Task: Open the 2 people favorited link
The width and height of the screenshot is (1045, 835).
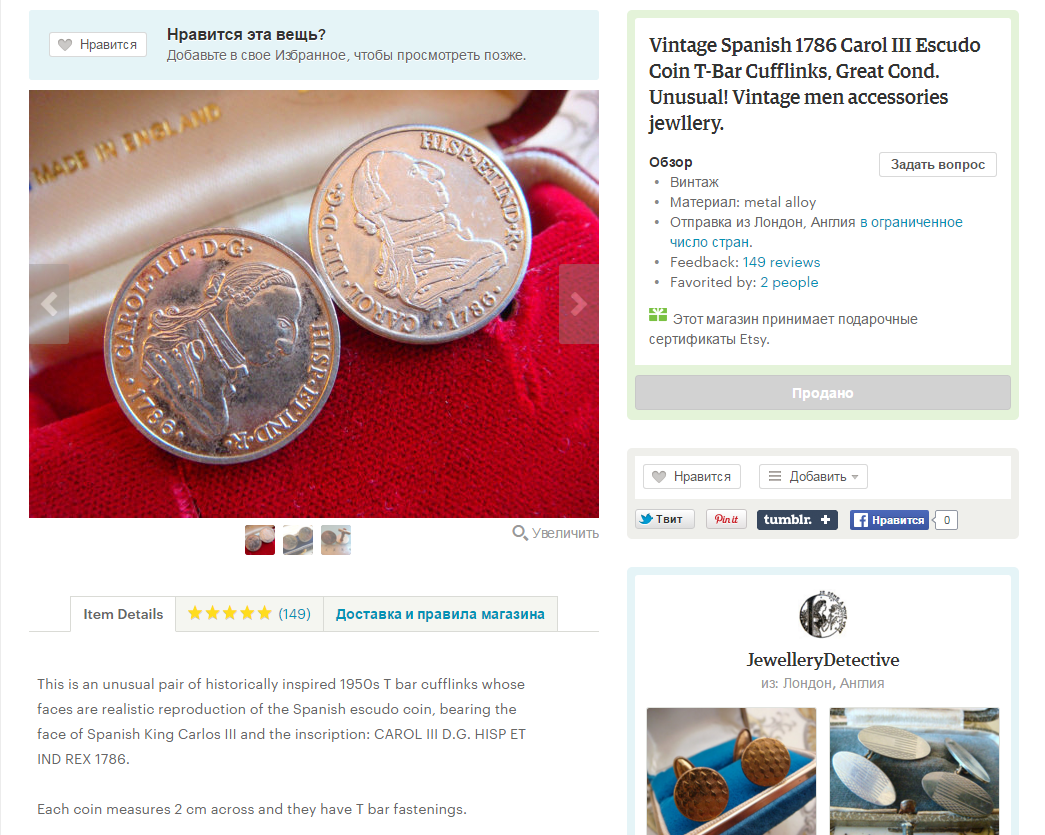Action: 789,283
